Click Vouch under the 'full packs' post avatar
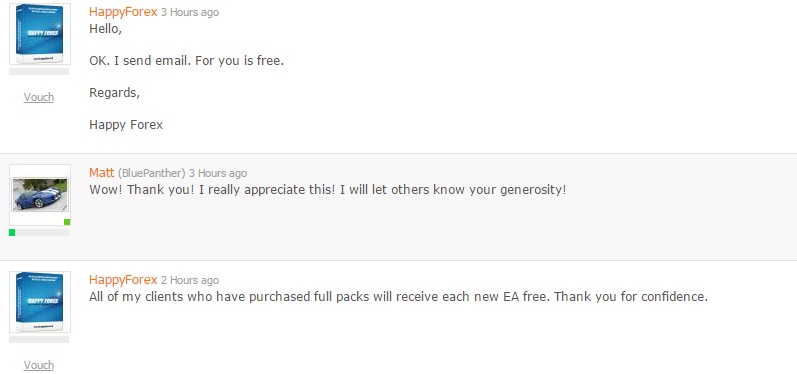The width and height of the screenshot is (797, 374). coord(39,365)
